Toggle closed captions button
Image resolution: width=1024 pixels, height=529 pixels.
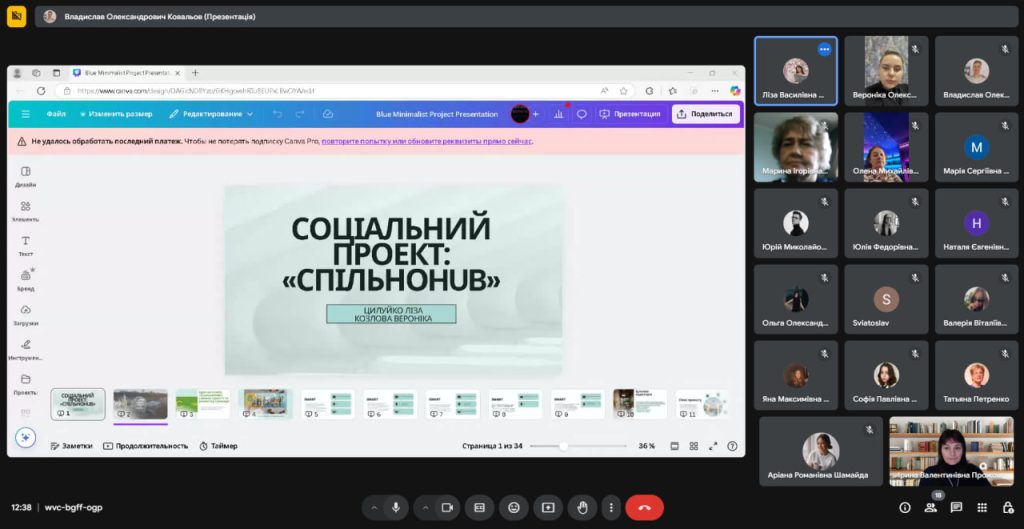pos(480,507)
